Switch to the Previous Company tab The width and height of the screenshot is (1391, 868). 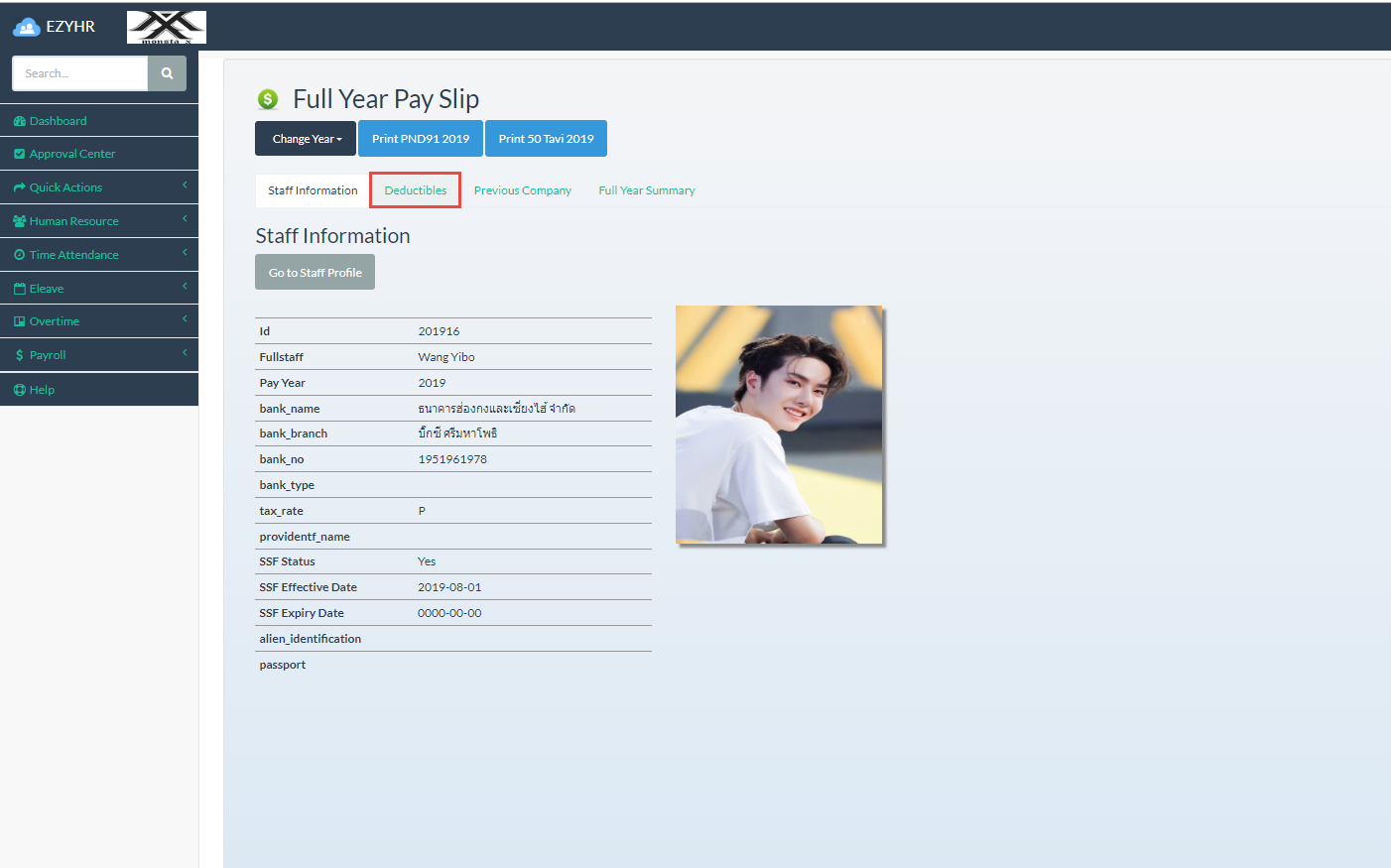coord(522,190)
